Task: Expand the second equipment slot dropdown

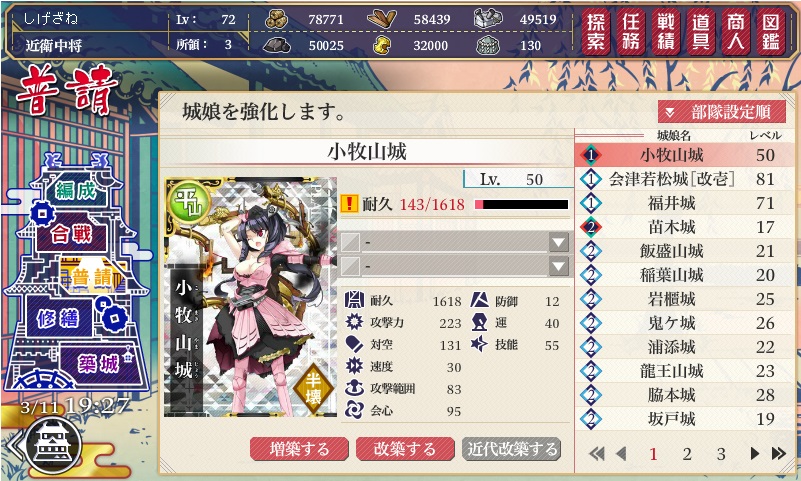Action: point(558,266)
